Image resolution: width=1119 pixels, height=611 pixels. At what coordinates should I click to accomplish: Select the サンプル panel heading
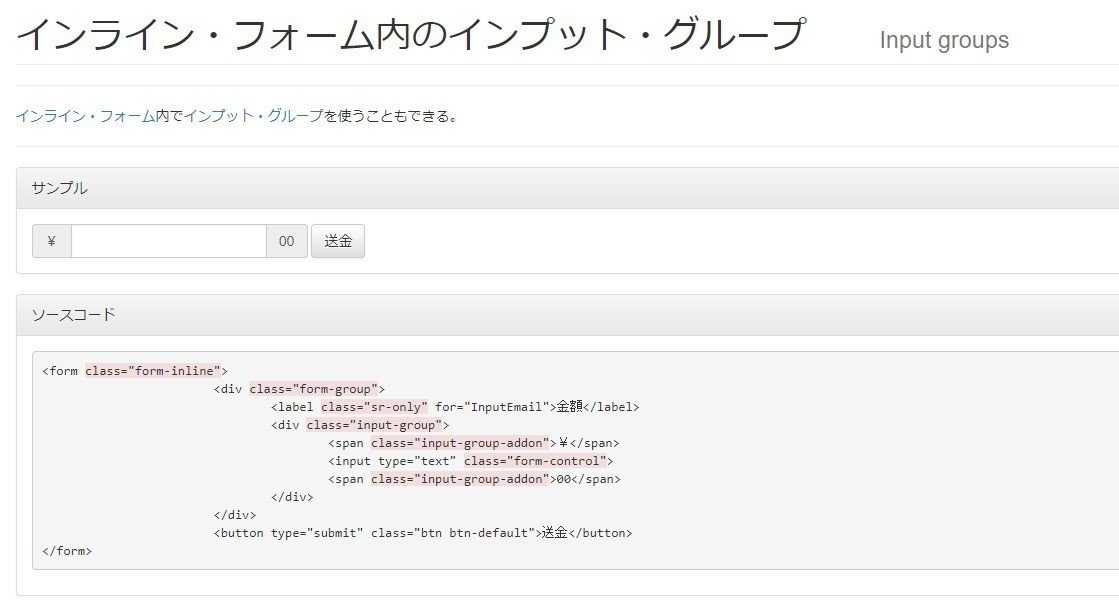[60, 188]
